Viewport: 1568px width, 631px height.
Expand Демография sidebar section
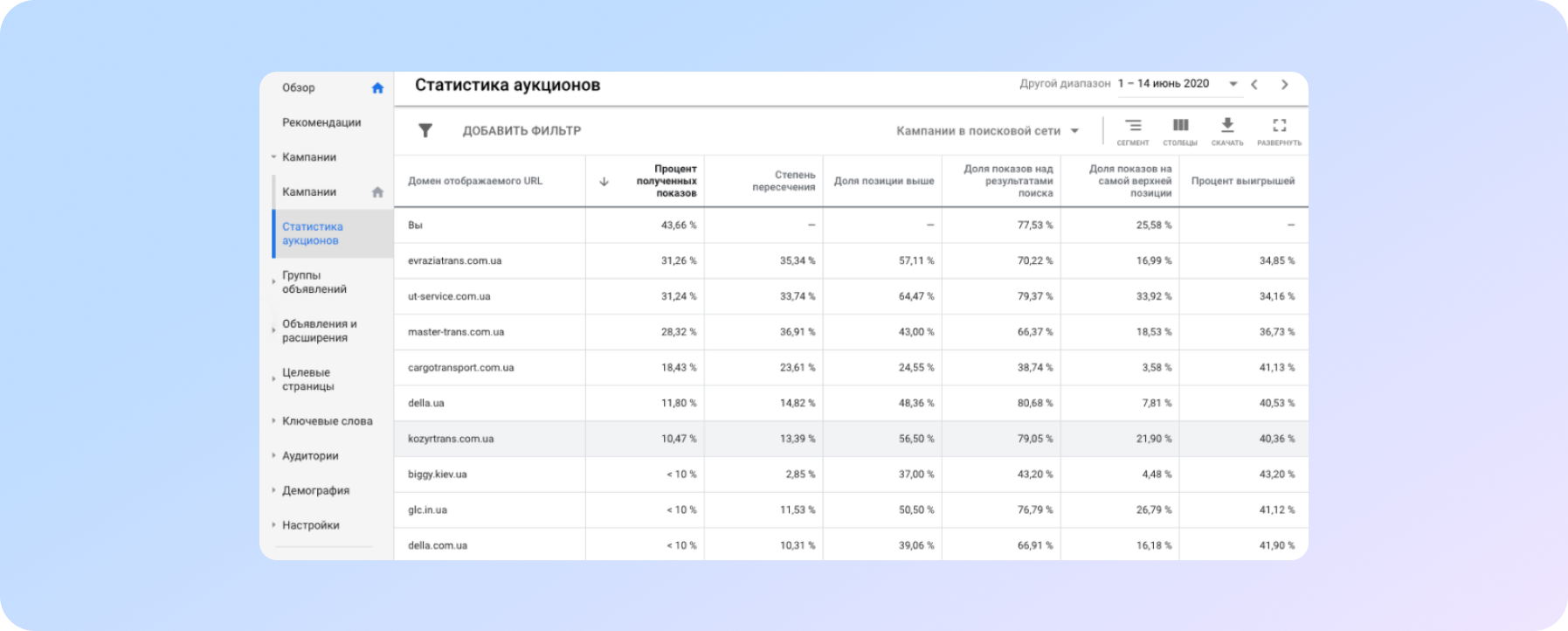click(273, 490)
